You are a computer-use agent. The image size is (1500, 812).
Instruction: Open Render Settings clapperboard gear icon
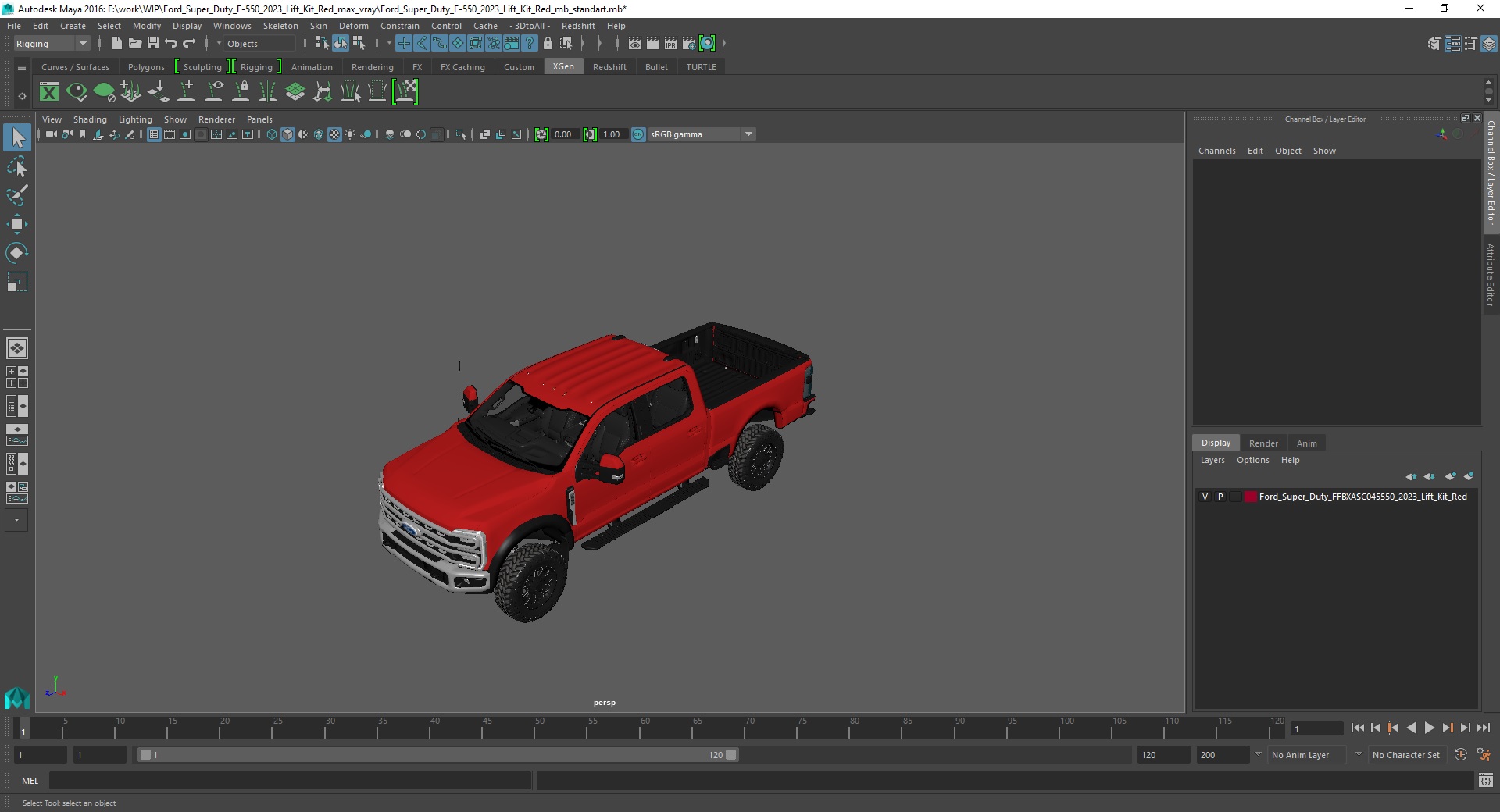(x=689, y=44)
